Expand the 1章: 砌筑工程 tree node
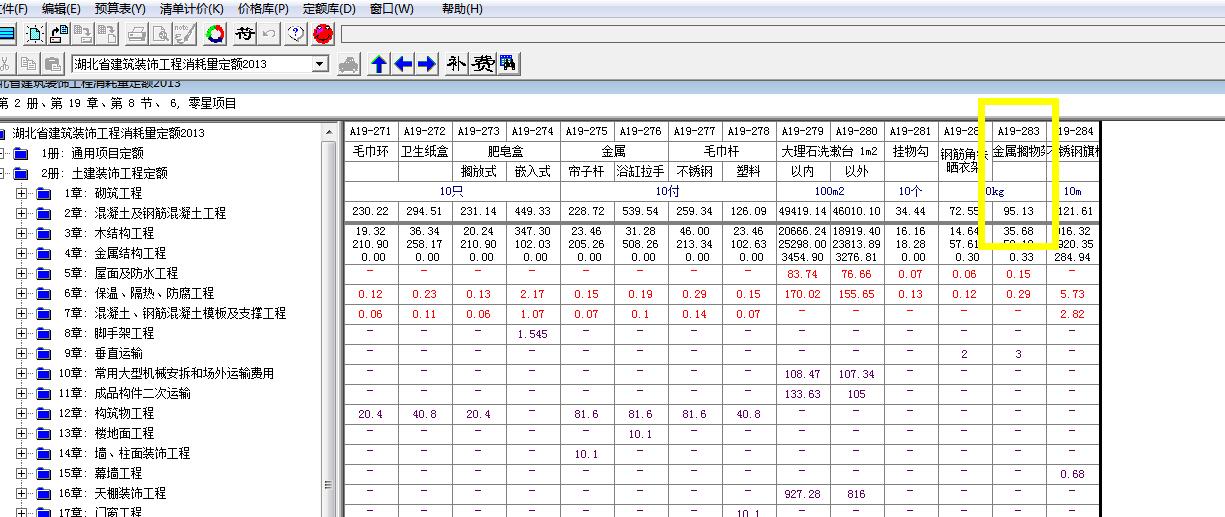 (x=21, y=193)
